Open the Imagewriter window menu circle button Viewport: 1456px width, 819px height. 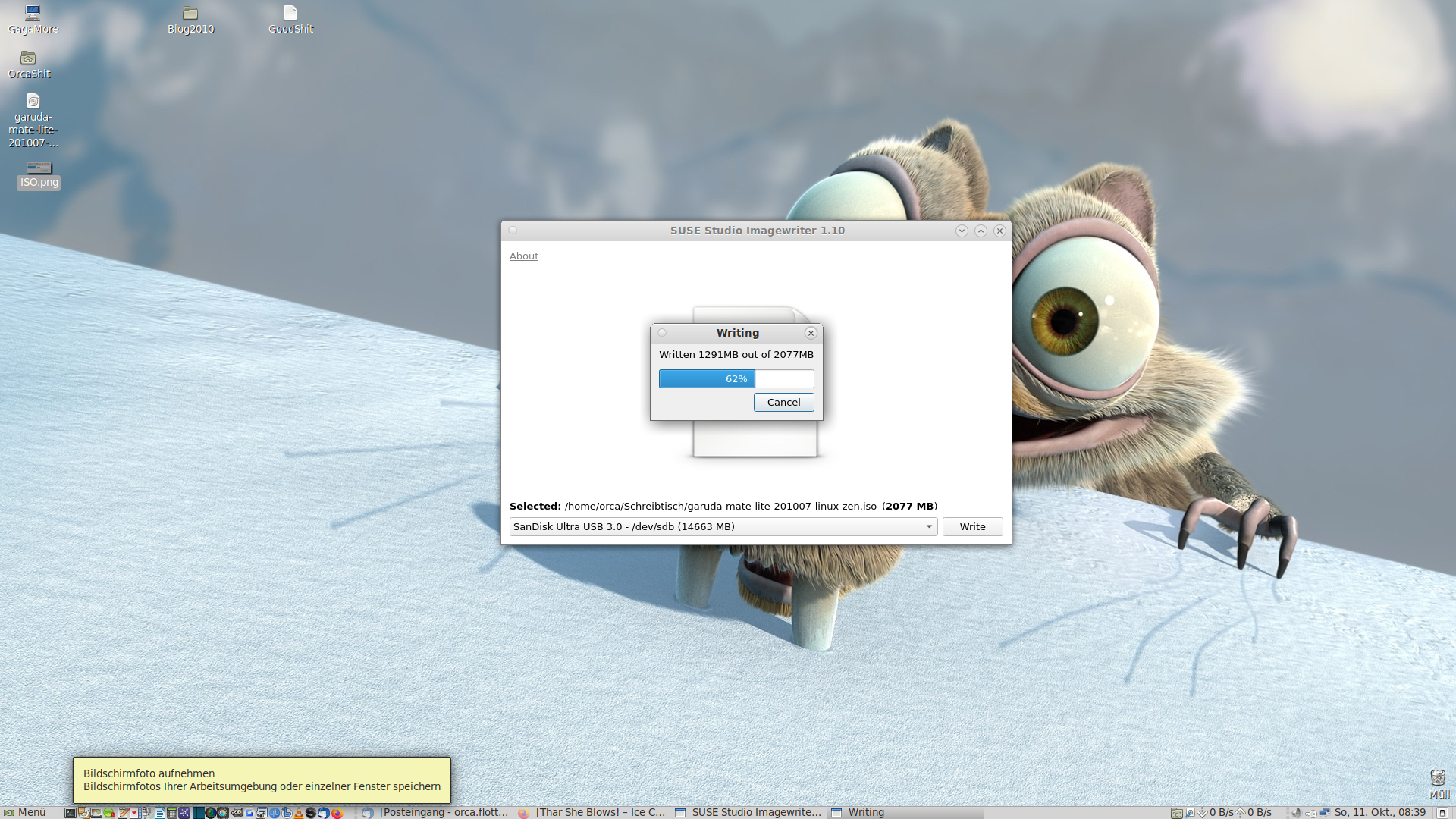[513, 231]
